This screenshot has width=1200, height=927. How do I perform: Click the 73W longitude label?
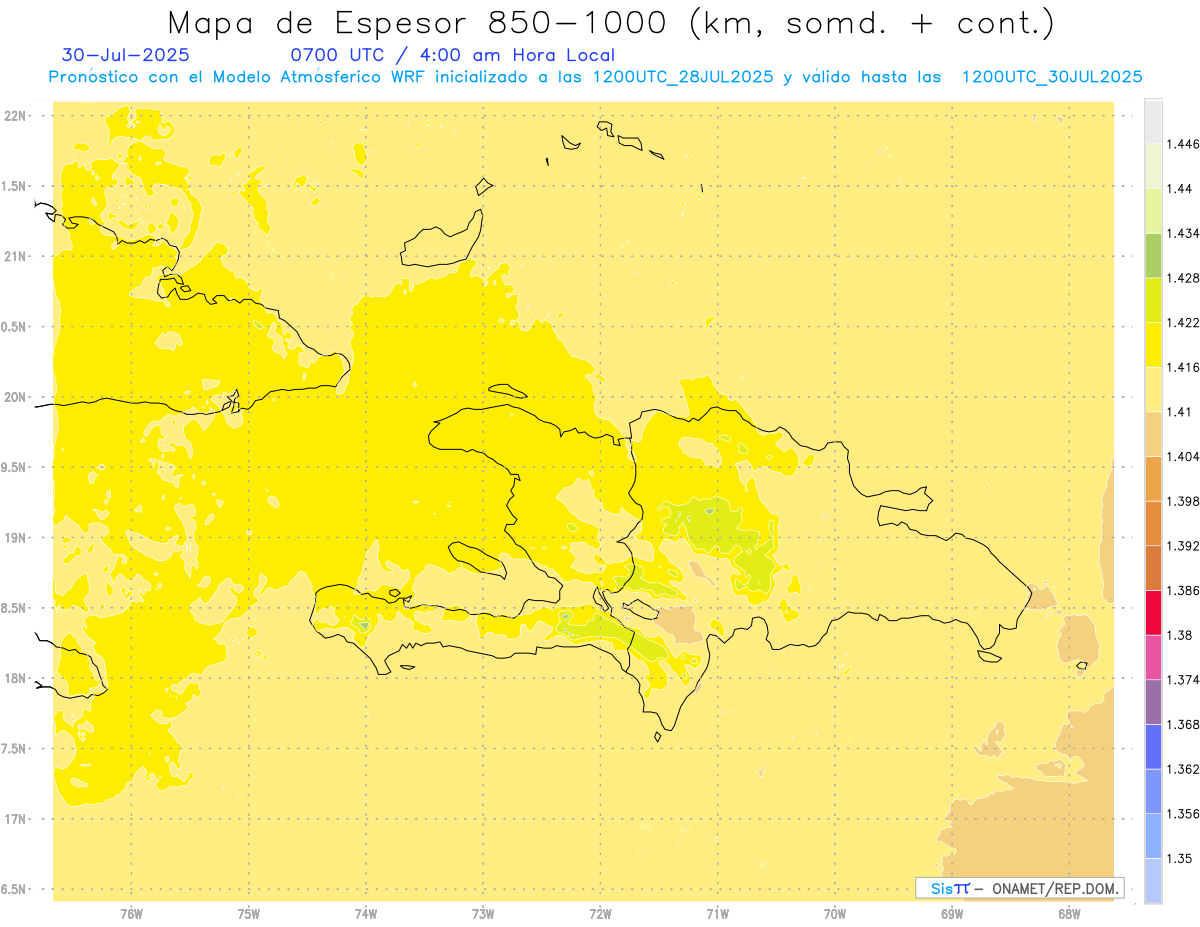pos(483,914)
